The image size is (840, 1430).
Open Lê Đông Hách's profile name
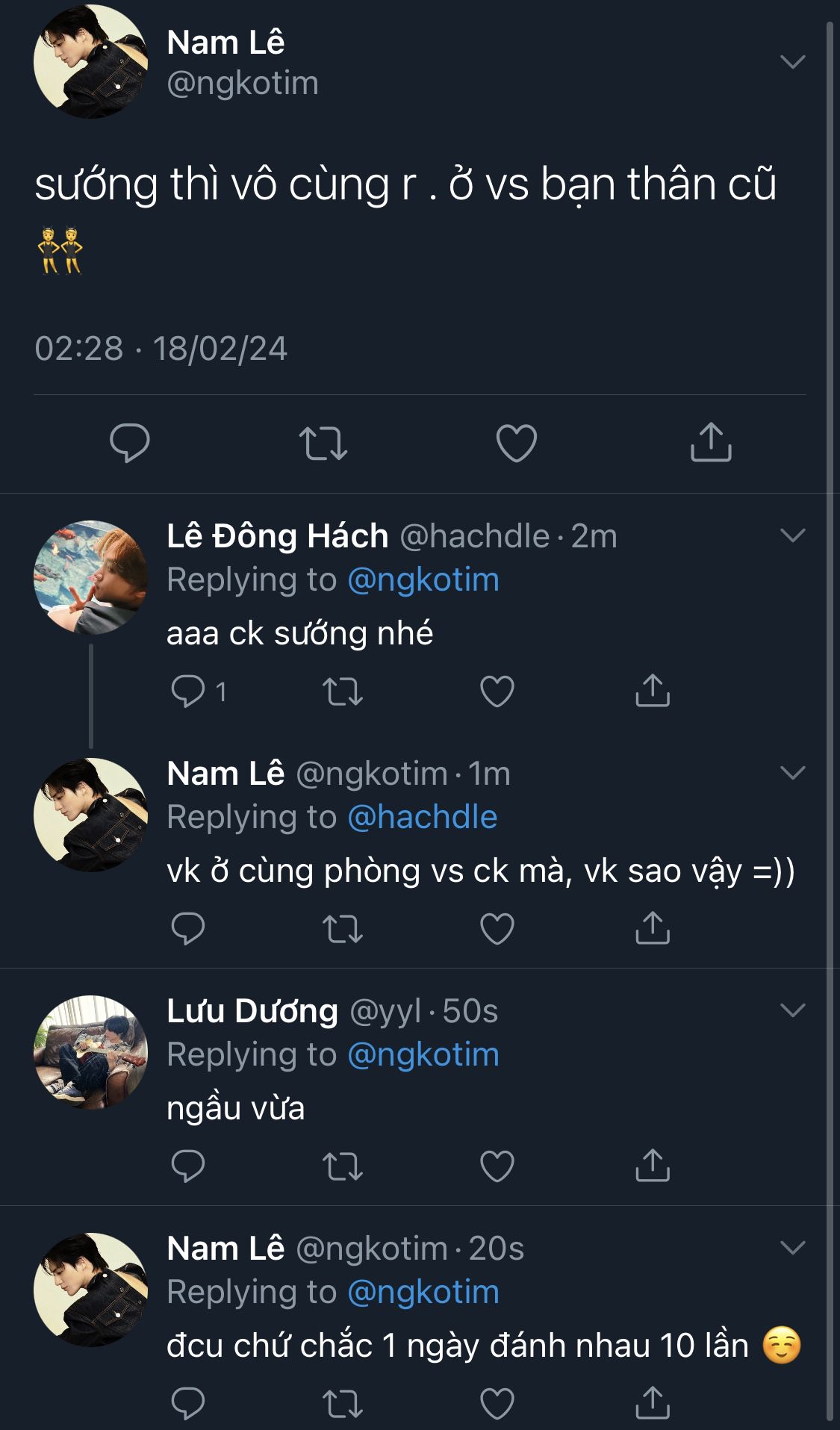pyautogui.click(x=278, y=536)
